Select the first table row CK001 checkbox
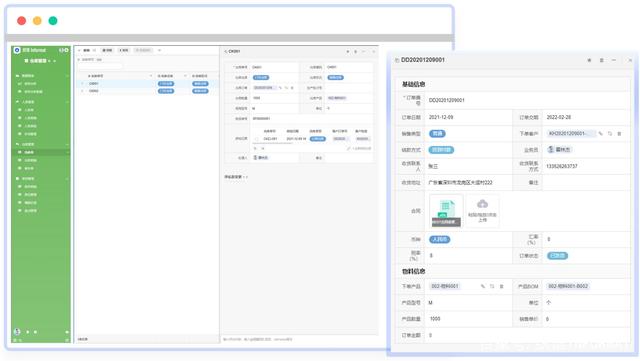The width and height of the screenshot is (640, 361). 82,84
